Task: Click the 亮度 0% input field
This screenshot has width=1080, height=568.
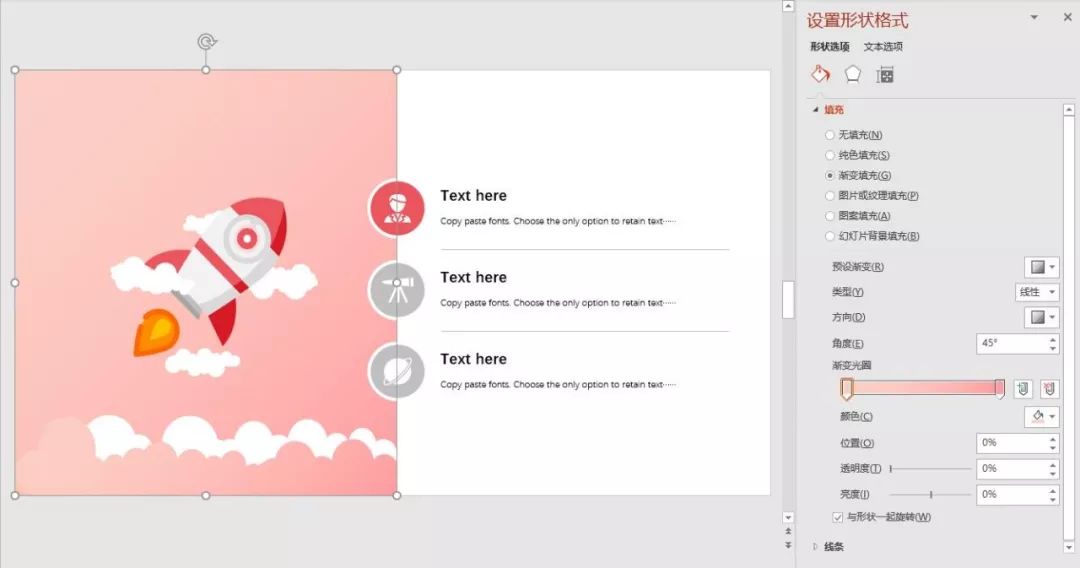Action: click(1011, 494)
